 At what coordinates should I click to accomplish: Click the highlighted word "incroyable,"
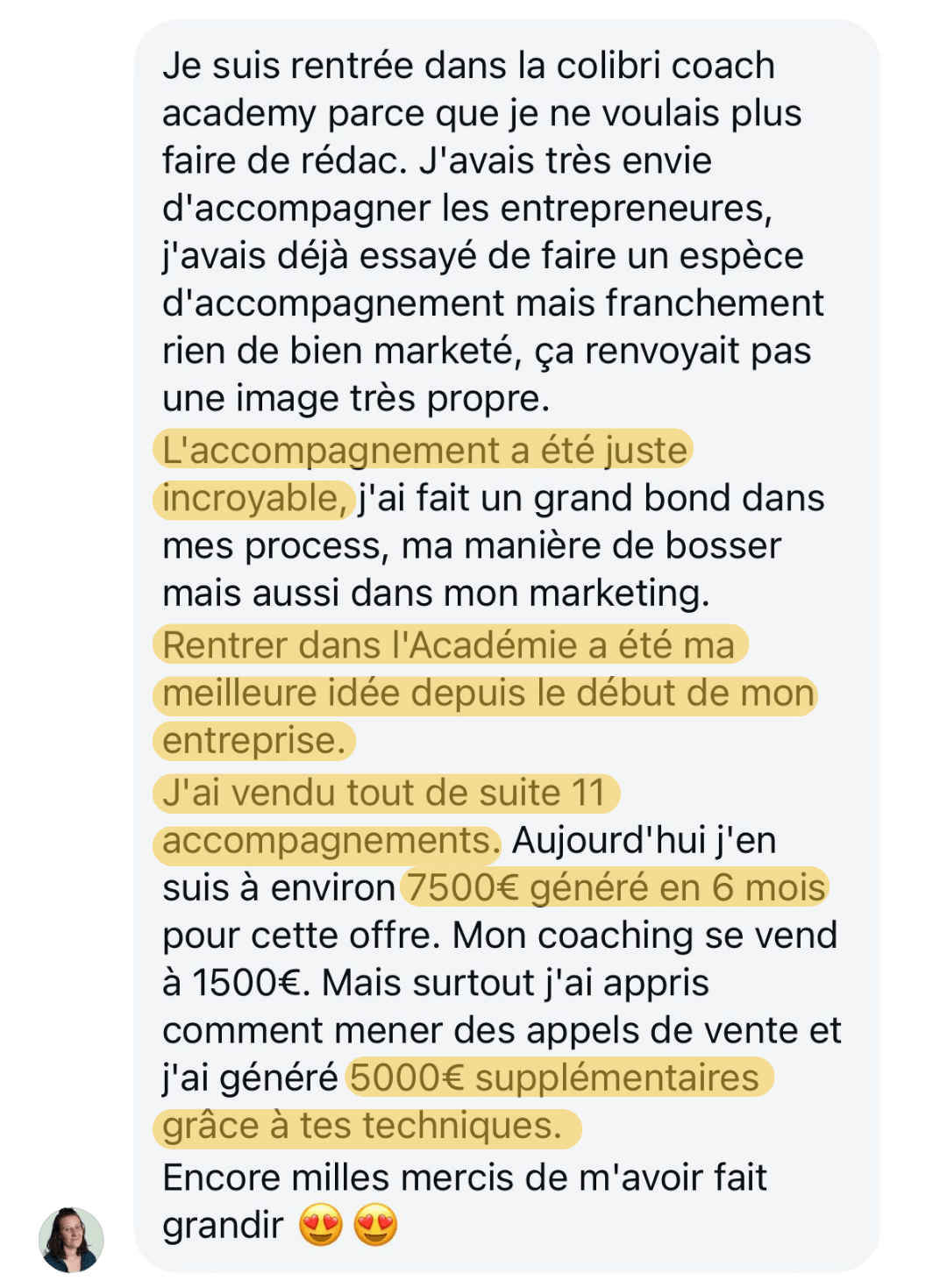[x=254, y=498]
